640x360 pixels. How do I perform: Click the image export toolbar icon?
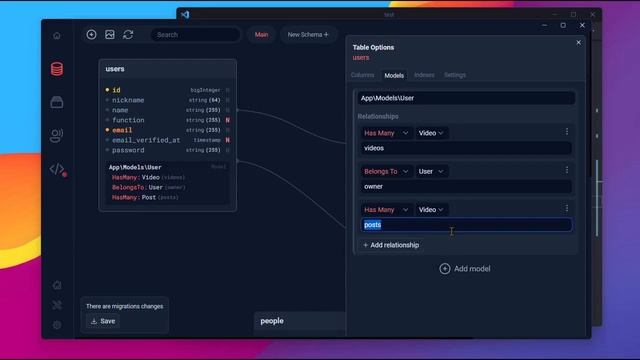pos(110,35)
